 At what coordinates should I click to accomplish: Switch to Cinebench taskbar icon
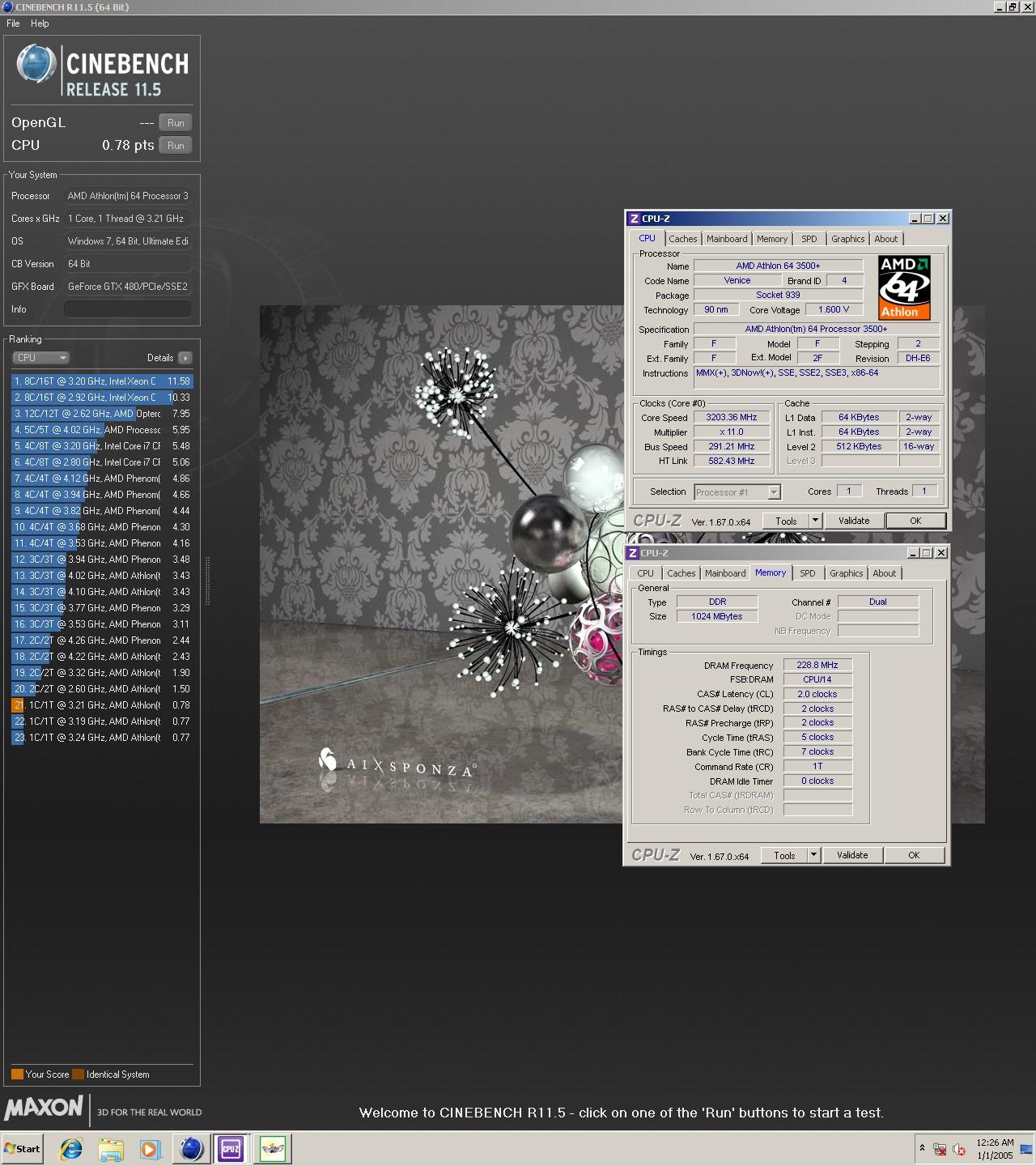coord(192,1148)
